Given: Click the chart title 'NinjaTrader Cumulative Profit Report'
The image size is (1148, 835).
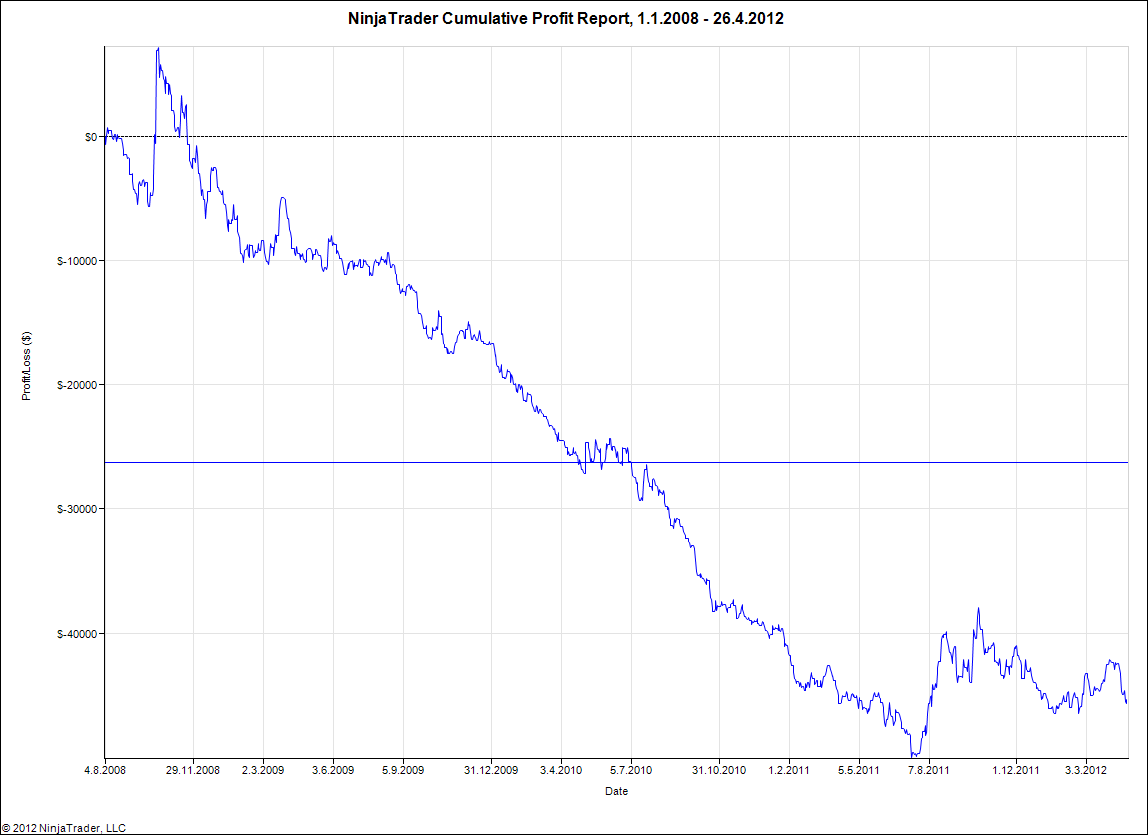Looking at the screenshot, I should [487, 19].
